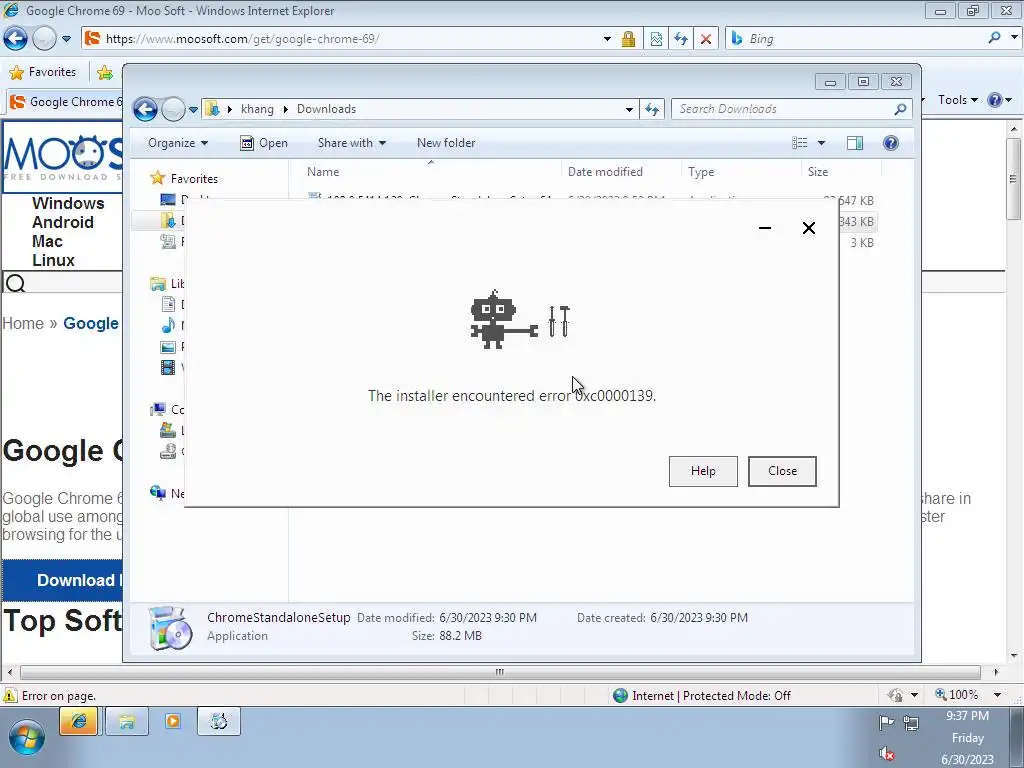The width and height of the screenshot is (1024, 768).
Task: Expand the more view options arrow
Action: tap(822, 143)
